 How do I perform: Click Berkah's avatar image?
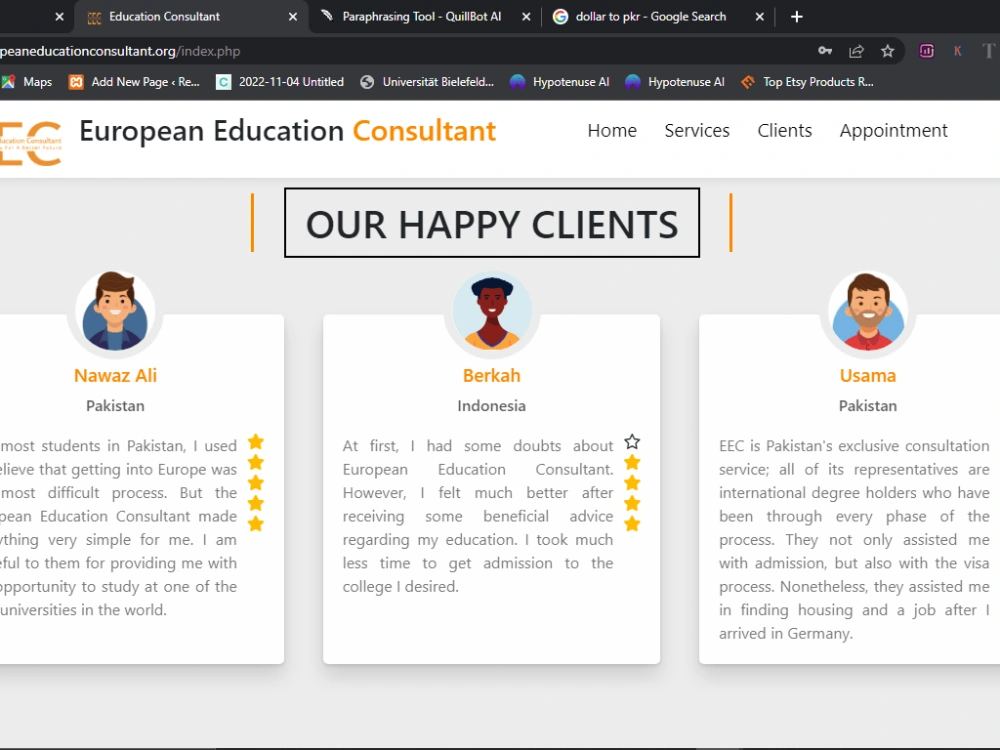click(x=492, y=312)
